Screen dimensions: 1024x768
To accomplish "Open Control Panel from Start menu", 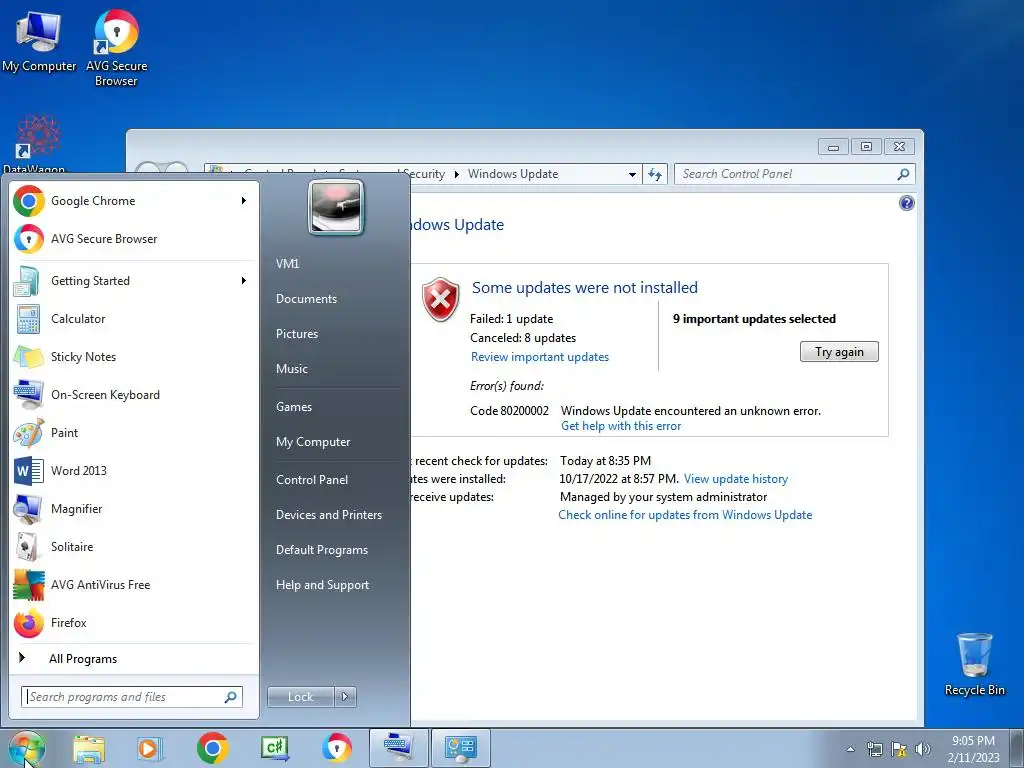I will pyautogui.click(x=312, y=480).
